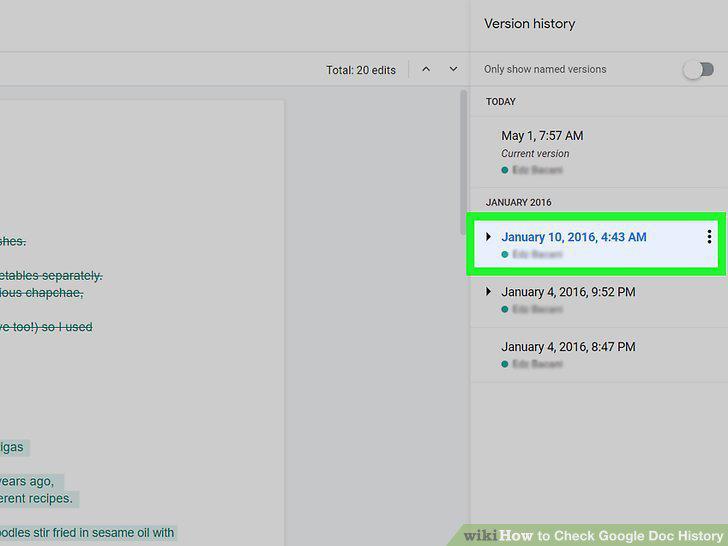Click the JANUARY 2016 section header
728x546 pixels.
coord(518,202)
